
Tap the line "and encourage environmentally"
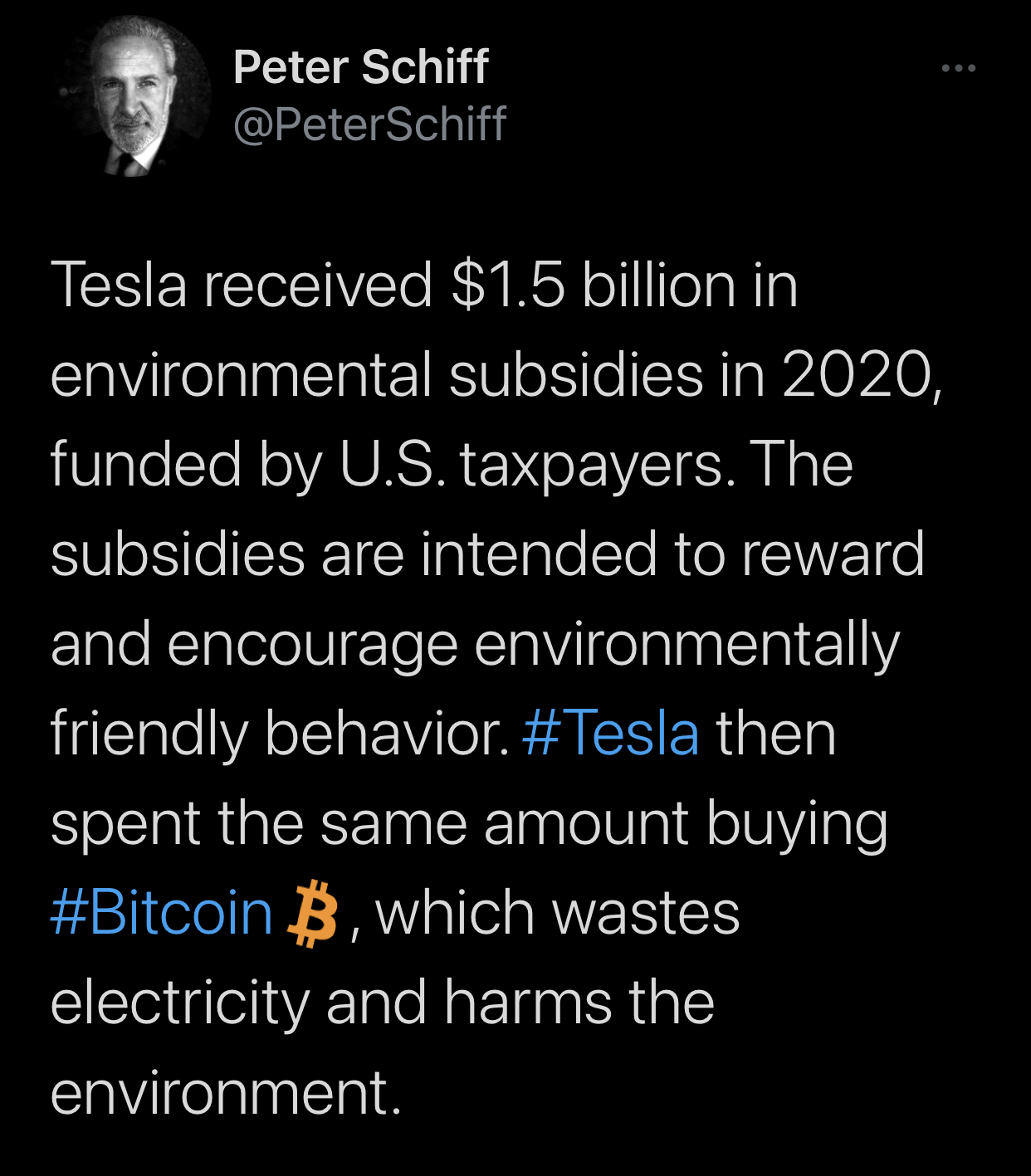click(475, 646)
